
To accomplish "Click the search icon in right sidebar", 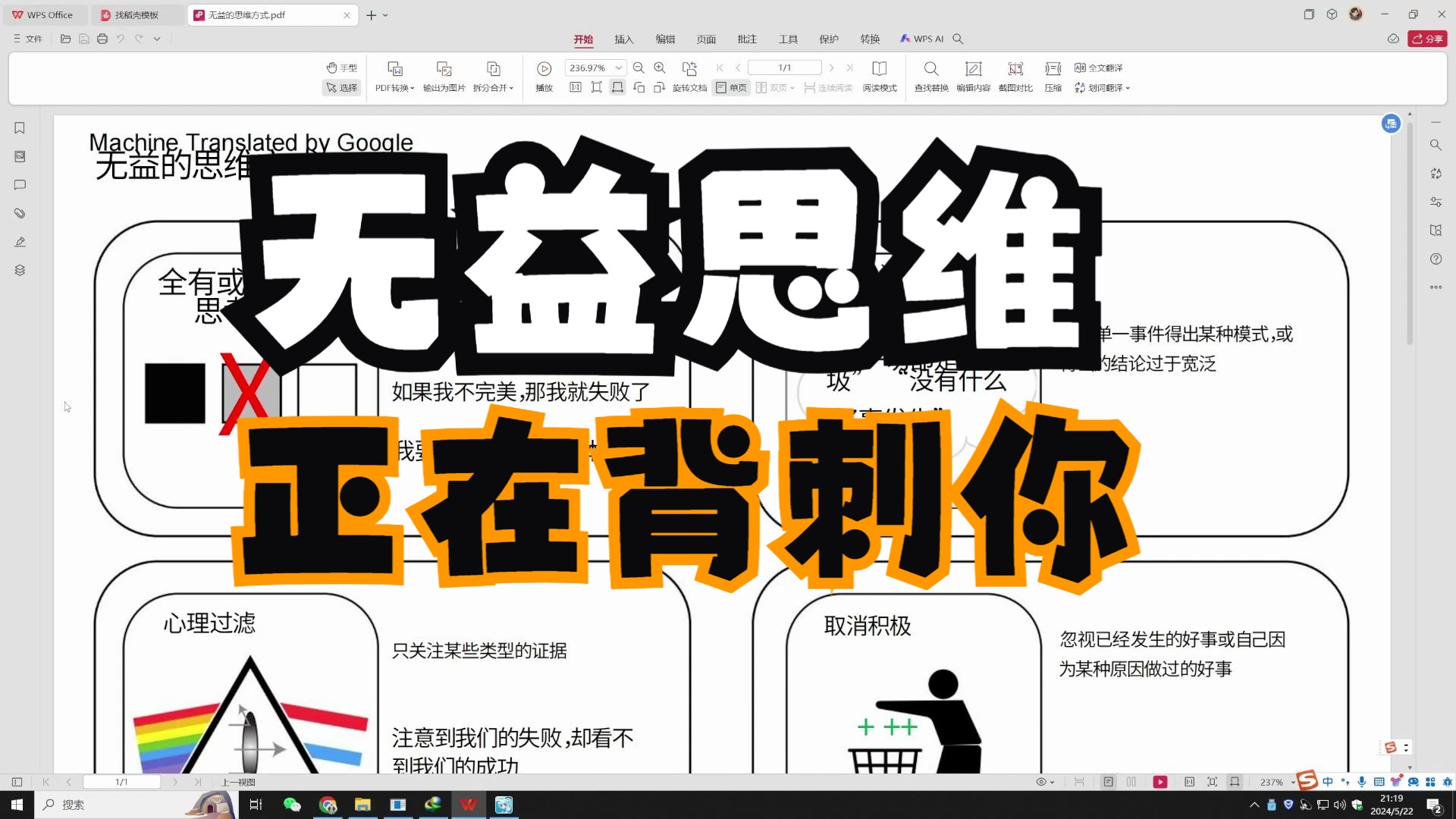I will [1436, 145].
